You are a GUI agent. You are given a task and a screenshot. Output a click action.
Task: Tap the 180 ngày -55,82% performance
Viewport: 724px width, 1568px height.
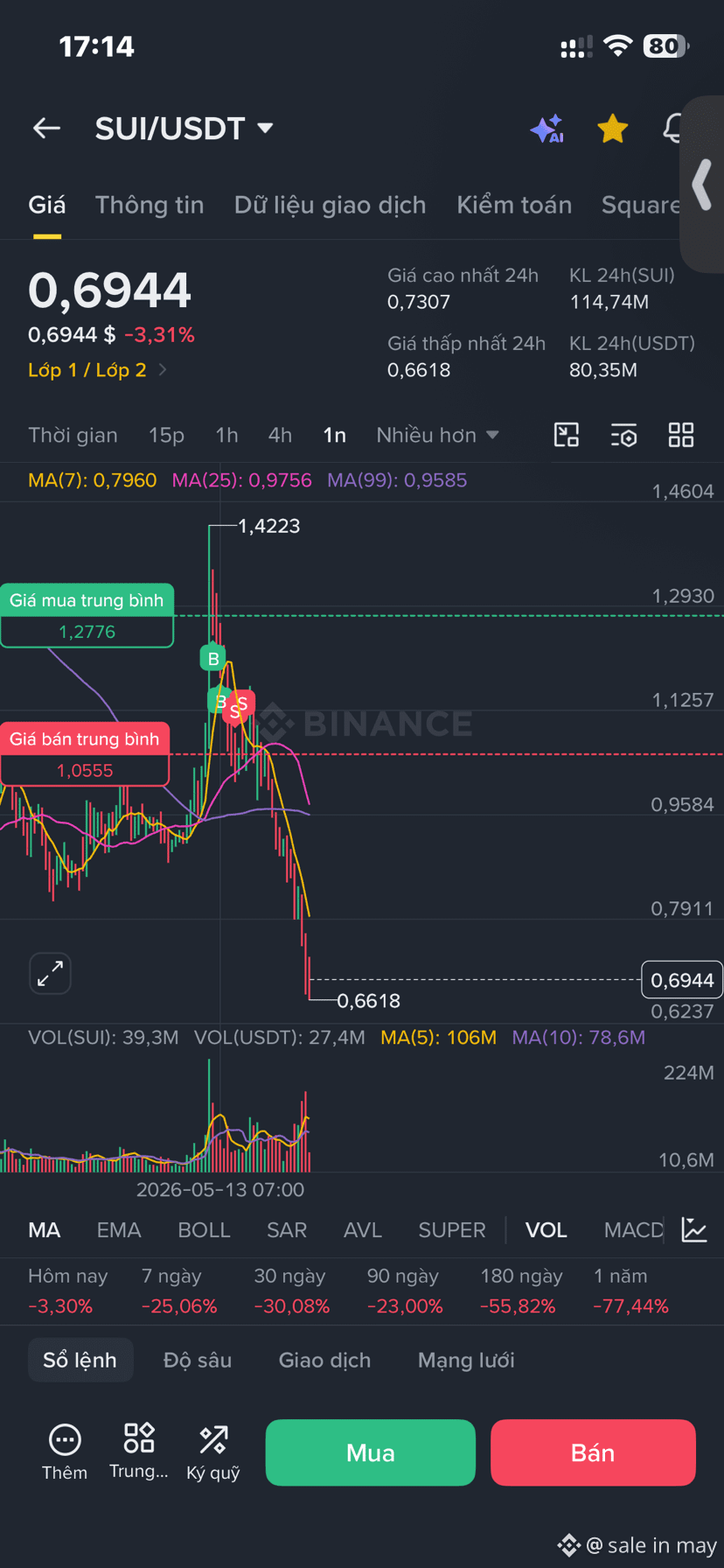coord(521,1291)
